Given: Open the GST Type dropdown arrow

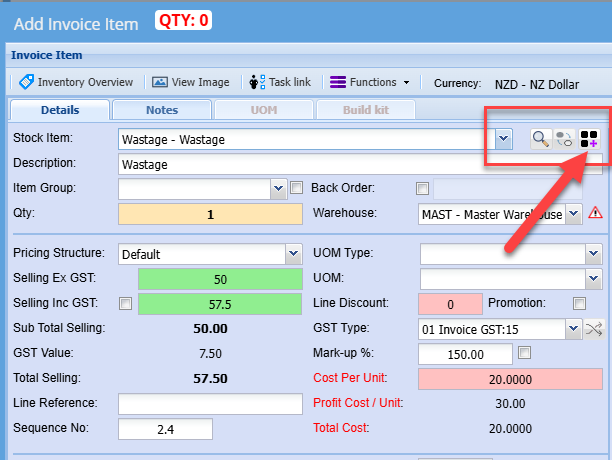Looking at the screenshot, I should [573, 329].
